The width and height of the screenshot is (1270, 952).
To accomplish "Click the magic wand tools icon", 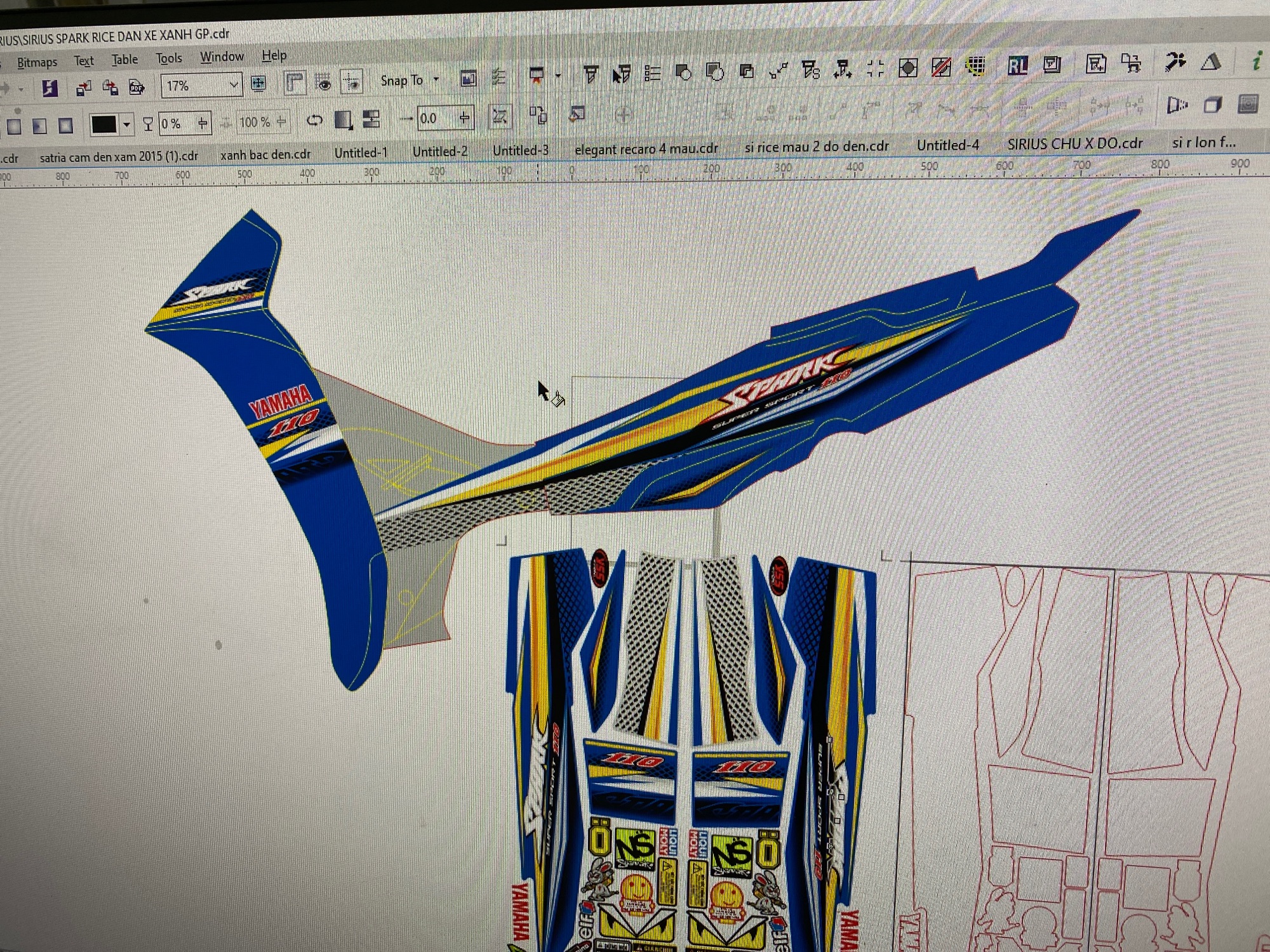I will pos(1175,62).
